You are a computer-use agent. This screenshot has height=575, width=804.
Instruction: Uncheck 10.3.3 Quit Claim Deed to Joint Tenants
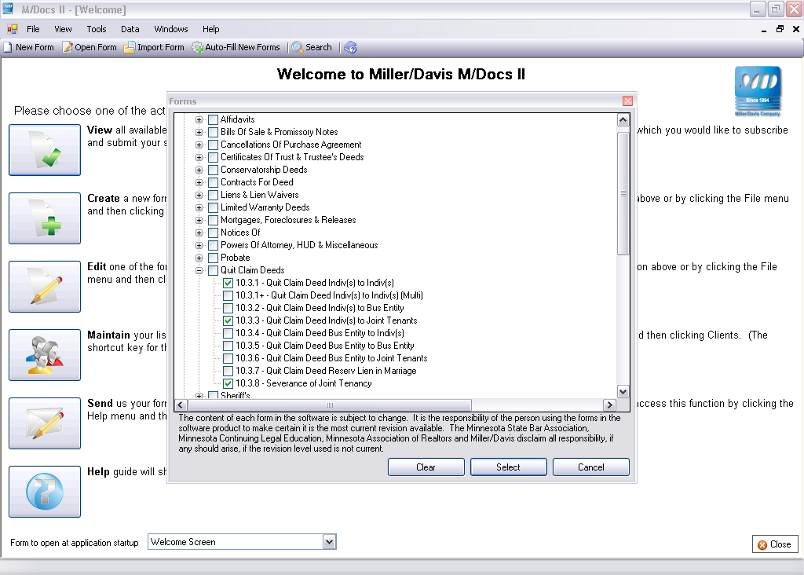228,321
